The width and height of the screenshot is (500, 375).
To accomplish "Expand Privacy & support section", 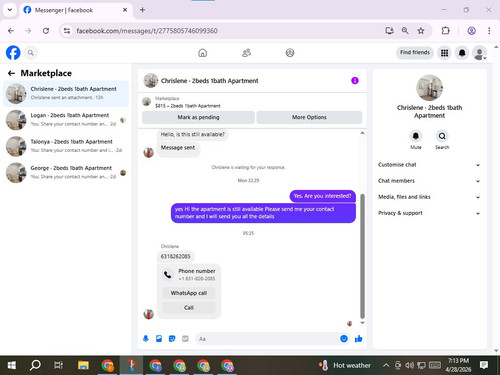I will (x=429, y=213).
